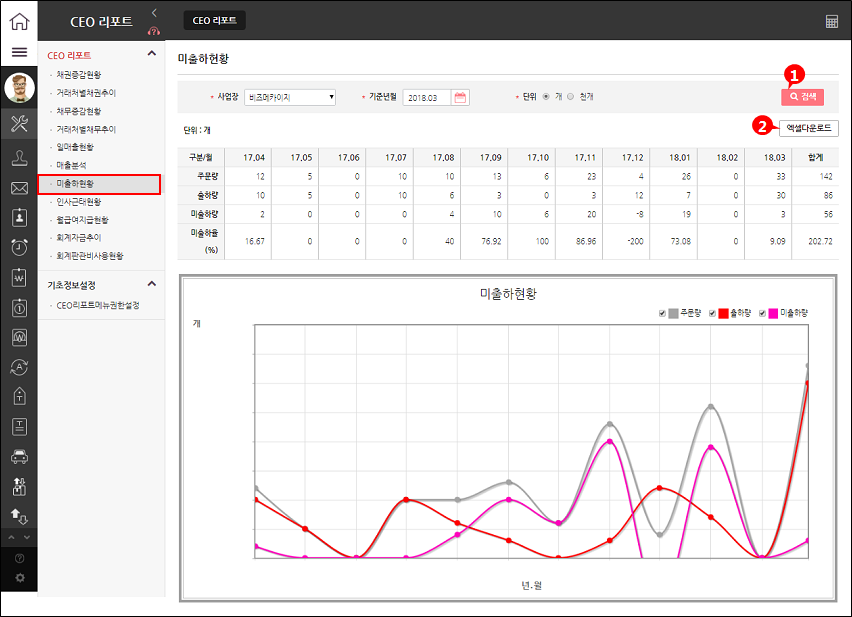The width and height of the screenshot is (852, 617).
Task: Open the circular arrows A icon
Action: pos(20,367)
